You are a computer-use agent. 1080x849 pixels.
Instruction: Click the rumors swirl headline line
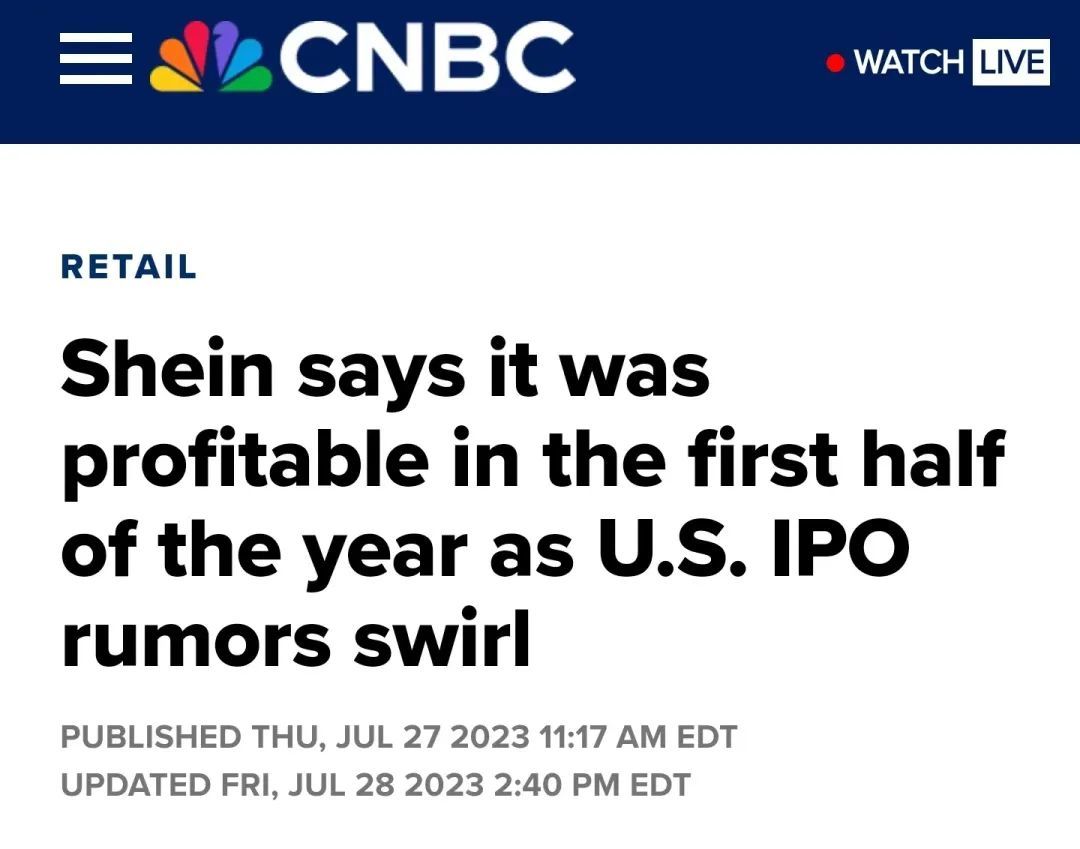click(x=295, y=638)
